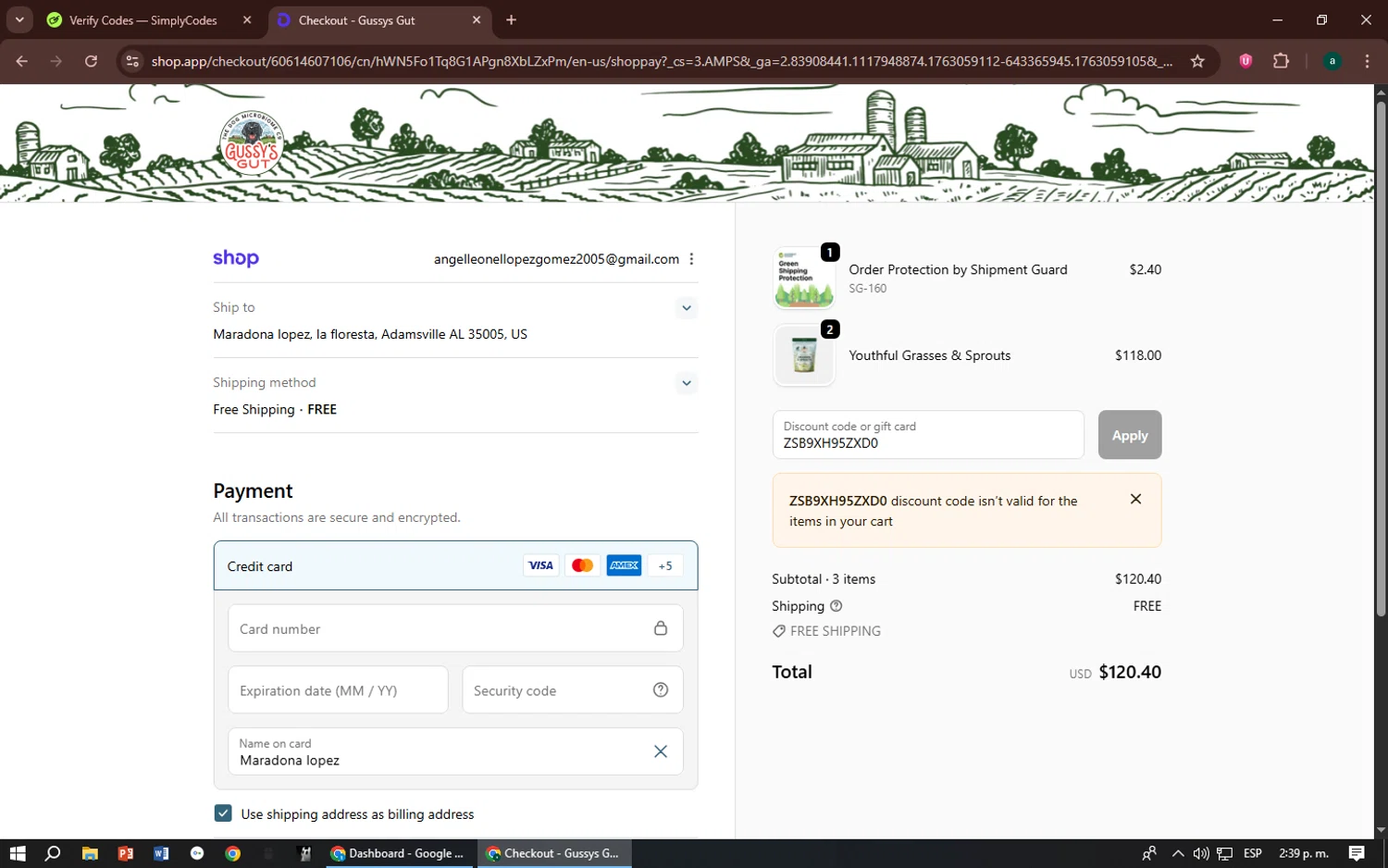Expand the Shipping method section
Image resolution: width=1388 pixels, height=868 pixels.
(686, 382)
